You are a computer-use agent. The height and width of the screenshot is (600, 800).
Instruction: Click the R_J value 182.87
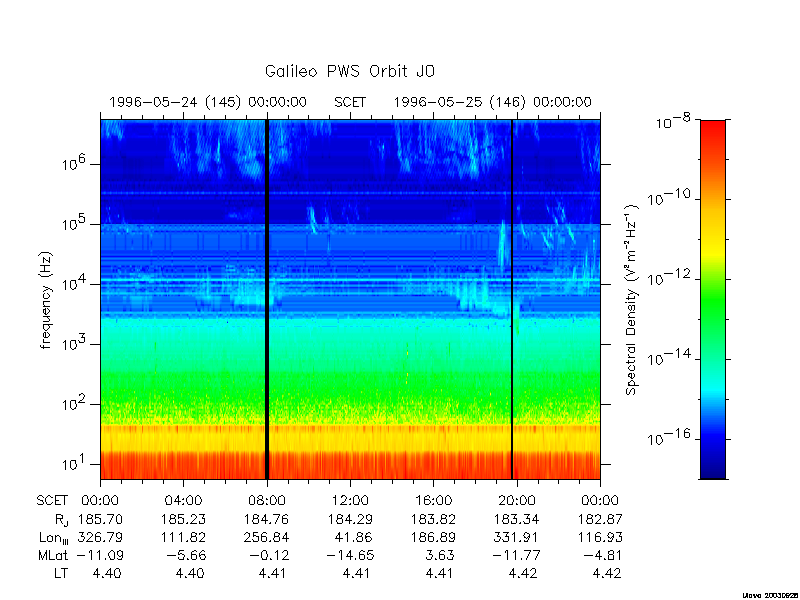click(600, 519)
